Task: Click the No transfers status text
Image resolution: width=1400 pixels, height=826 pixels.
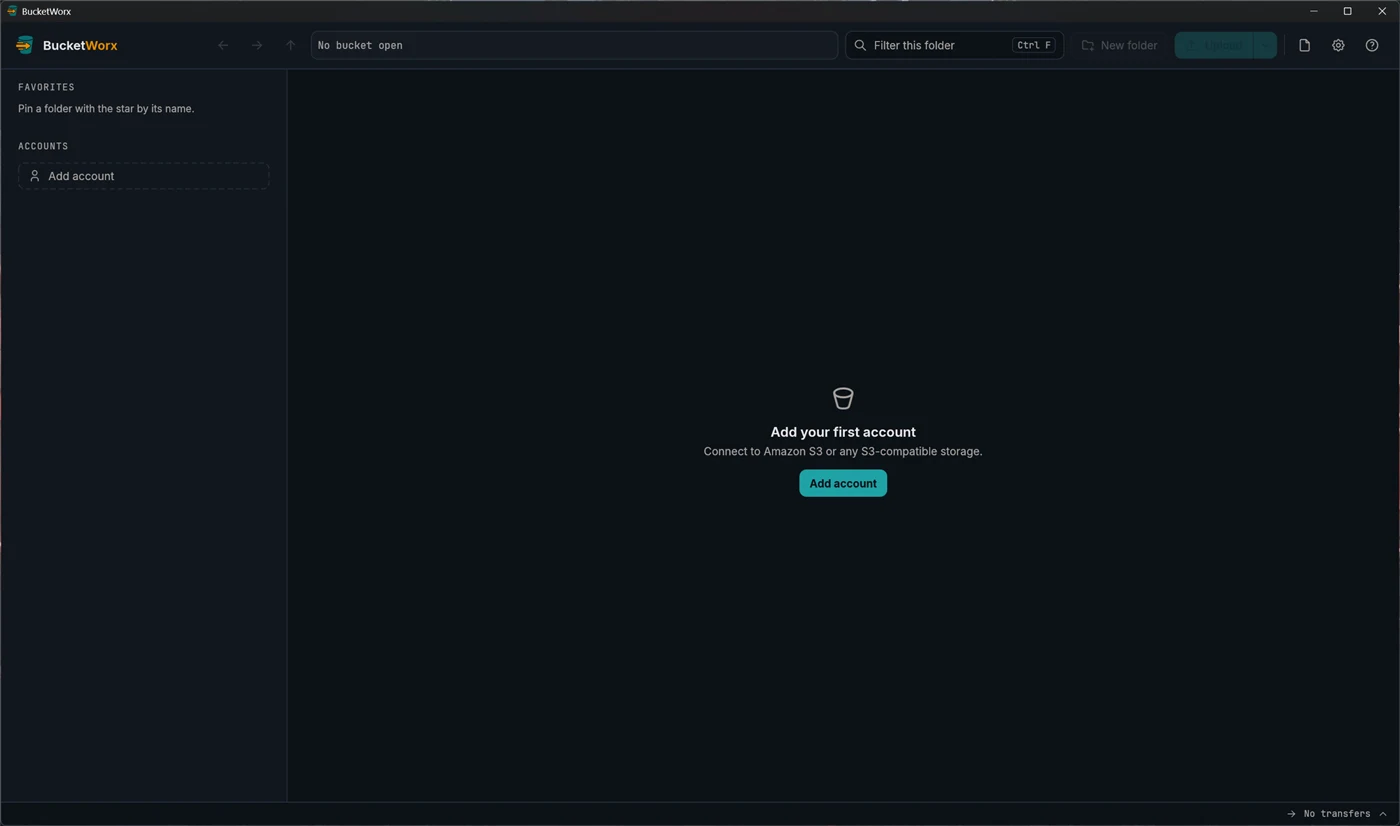Action: coord(1336,814)
